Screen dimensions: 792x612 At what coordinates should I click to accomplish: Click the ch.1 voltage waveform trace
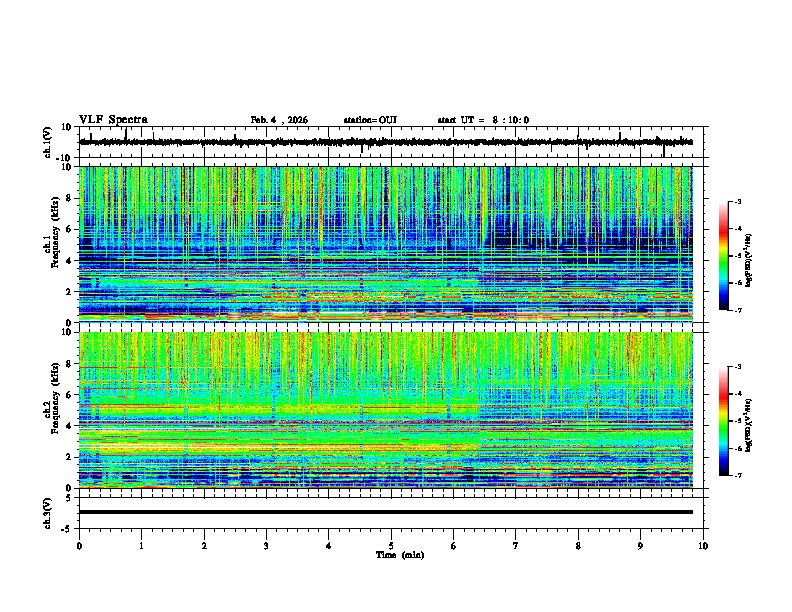click(x=386, y=142)
